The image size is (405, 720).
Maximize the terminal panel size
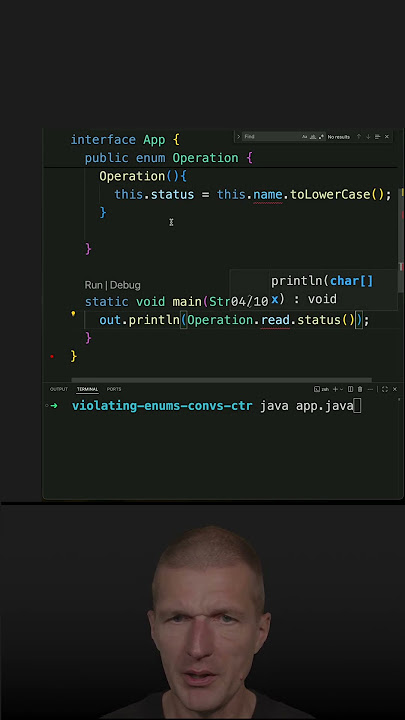coord(385,389)
